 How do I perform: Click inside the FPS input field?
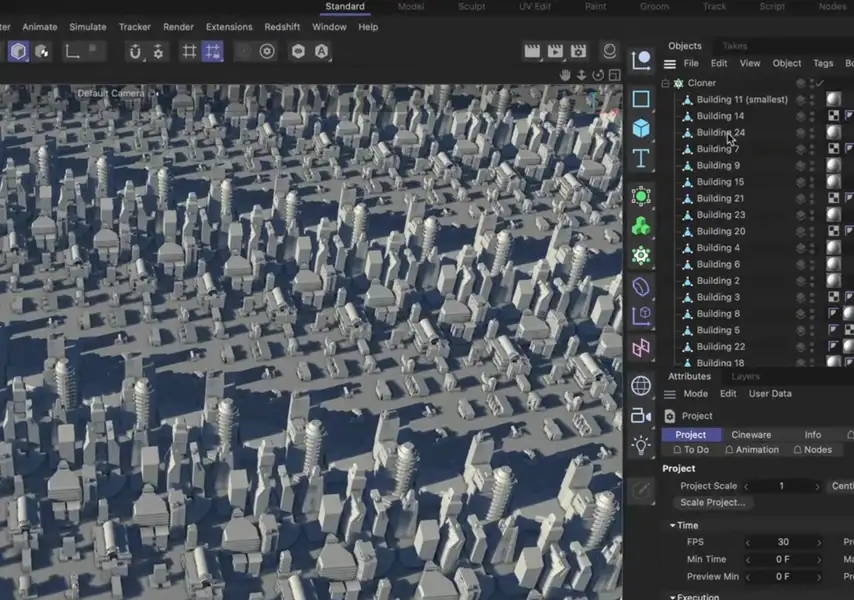pos(781,542)
